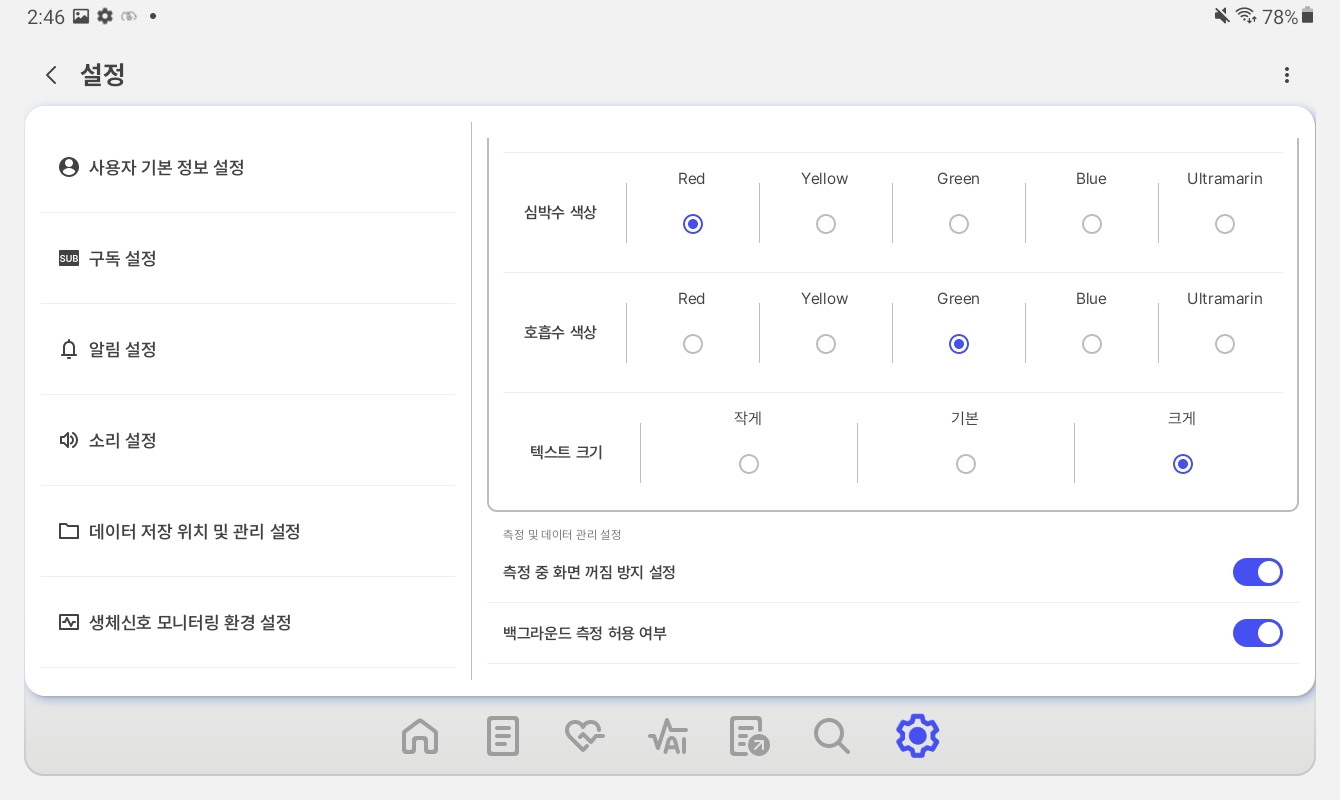Open the AI analysis icon in bottom bar
Image resolution: width=1340 pixels, height=800 pixels.
click(x=668, y=737)
